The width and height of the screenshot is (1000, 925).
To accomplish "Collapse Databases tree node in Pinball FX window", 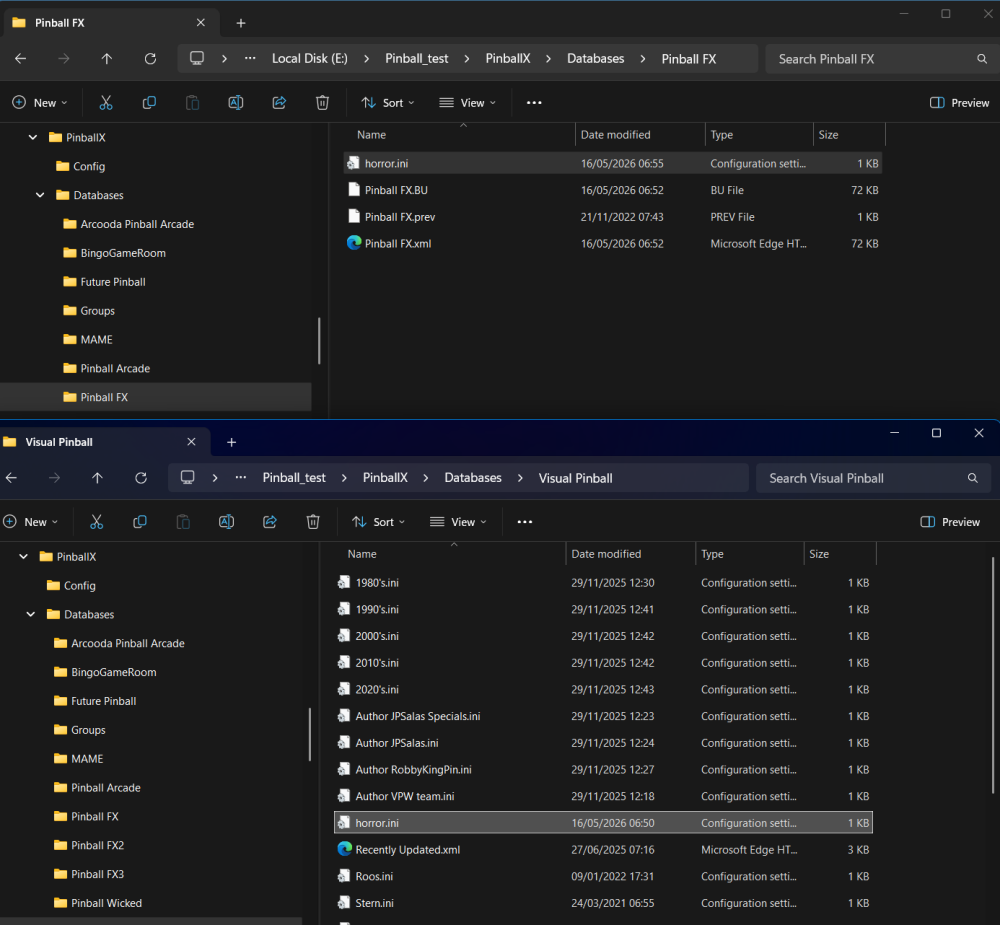I will click(40, 195).
